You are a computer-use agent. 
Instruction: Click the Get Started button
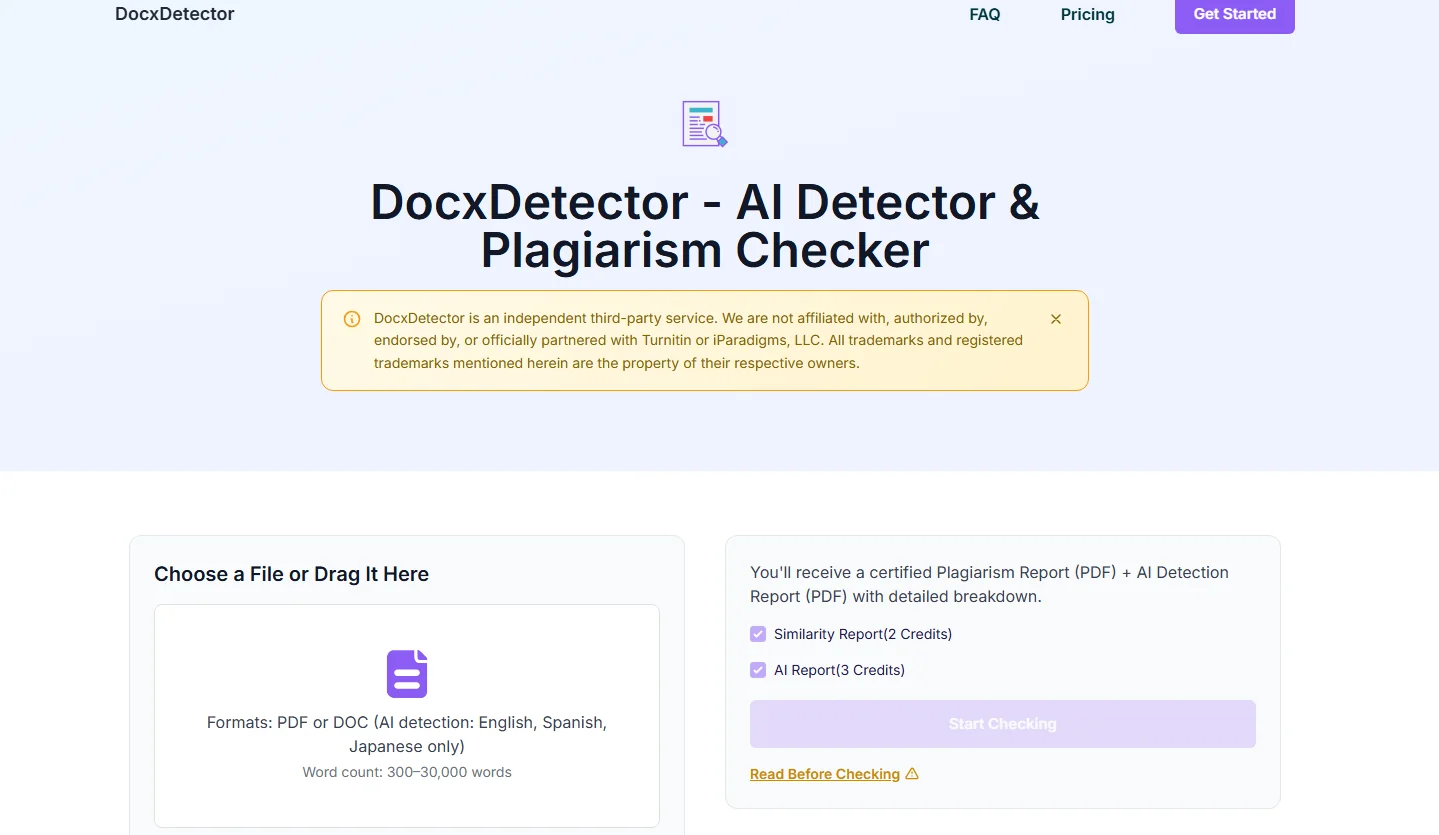coord(1235,15)
